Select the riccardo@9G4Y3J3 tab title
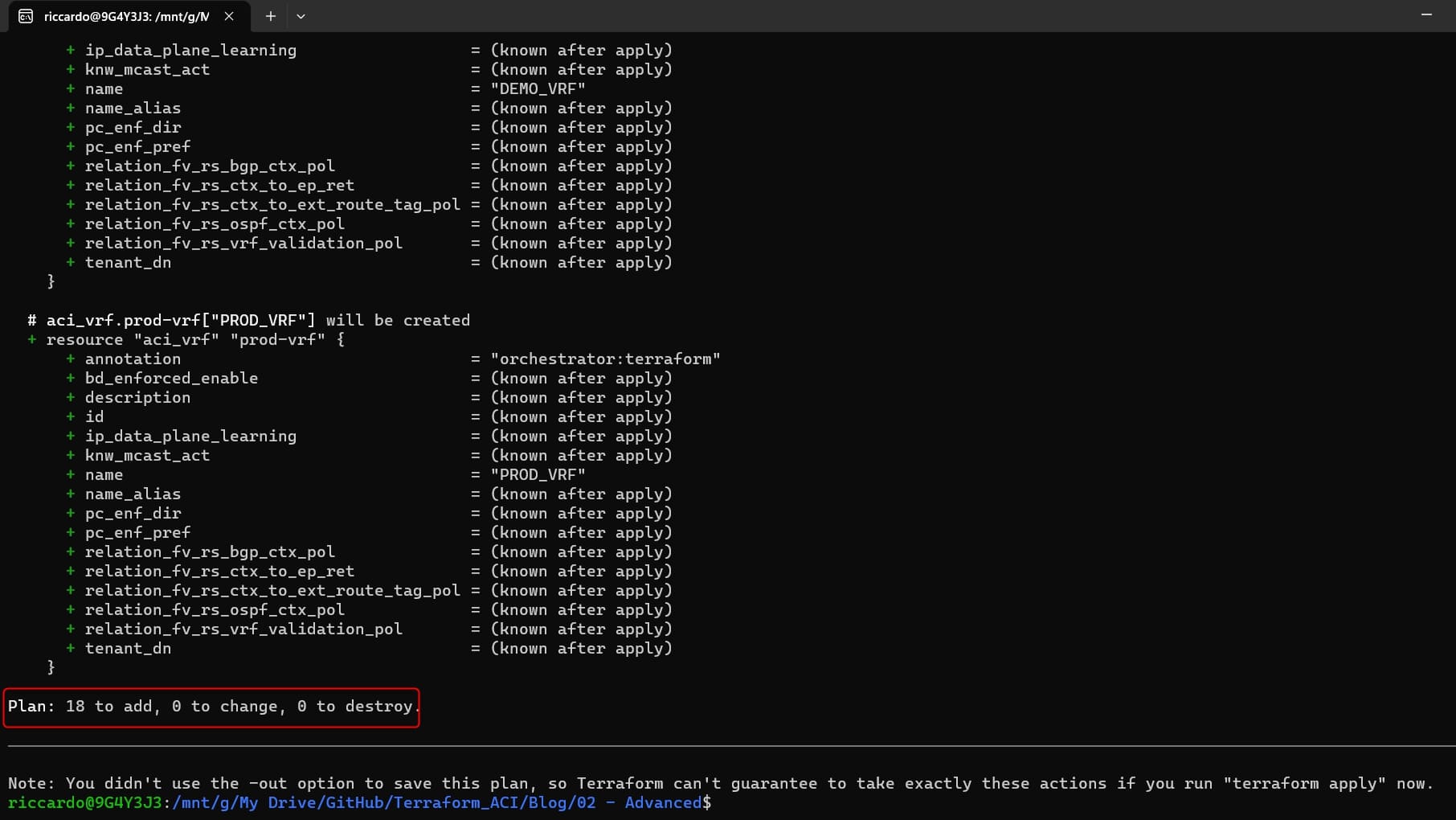This screenshot has width=1456, height=820. [x=126, y=16]
